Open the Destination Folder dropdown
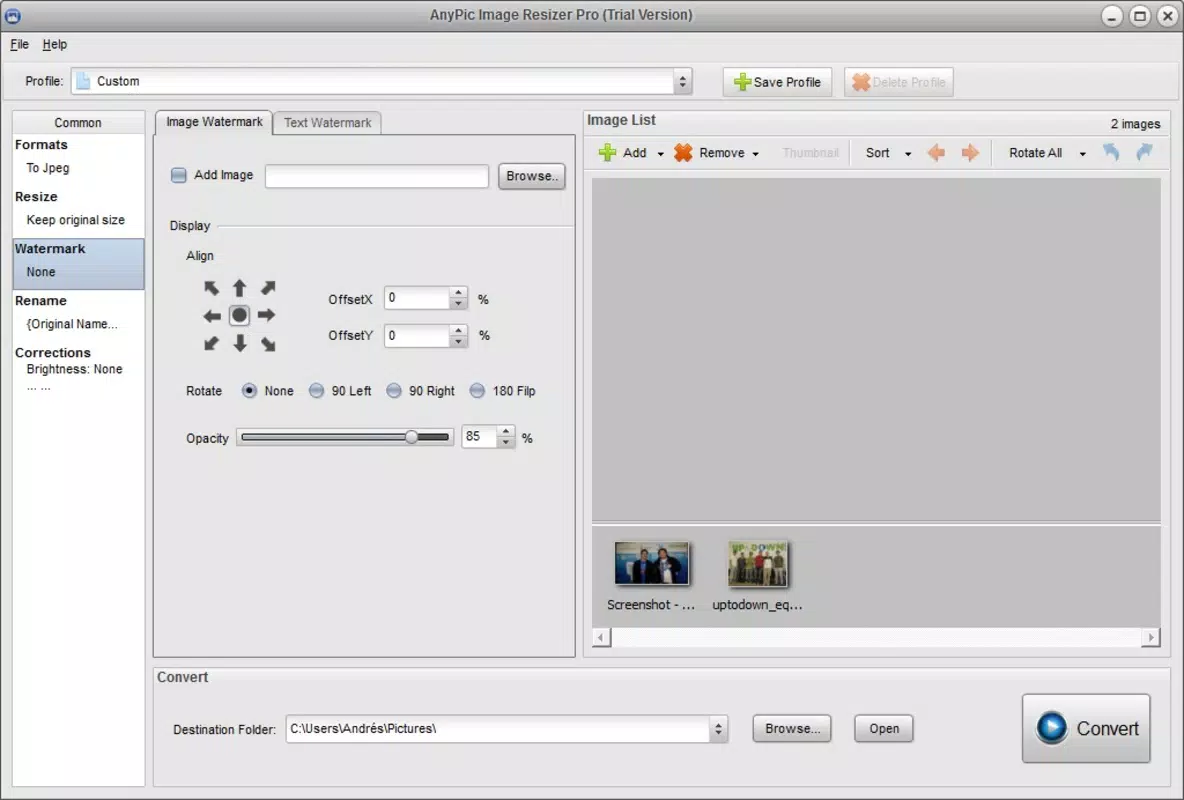This screenshot has width=1184, height=800. coord(718,729)
